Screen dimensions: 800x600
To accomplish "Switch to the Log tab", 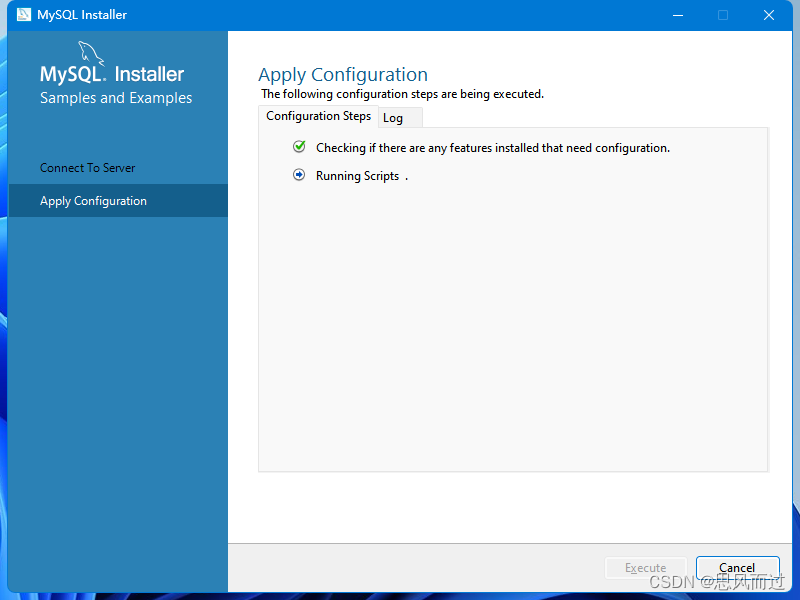I will click(399, 118).
